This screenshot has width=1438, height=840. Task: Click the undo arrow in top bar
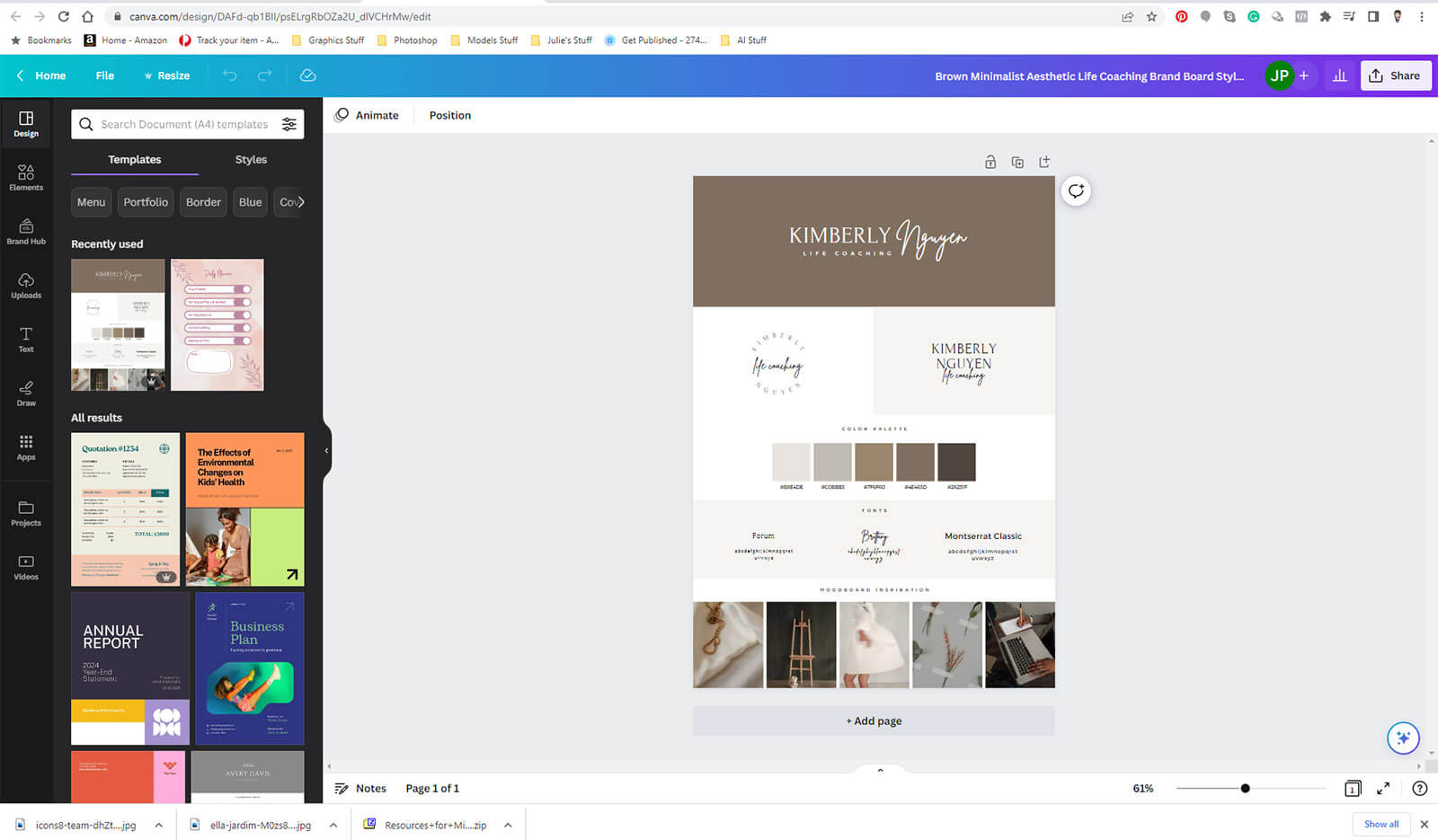point(230,75)
